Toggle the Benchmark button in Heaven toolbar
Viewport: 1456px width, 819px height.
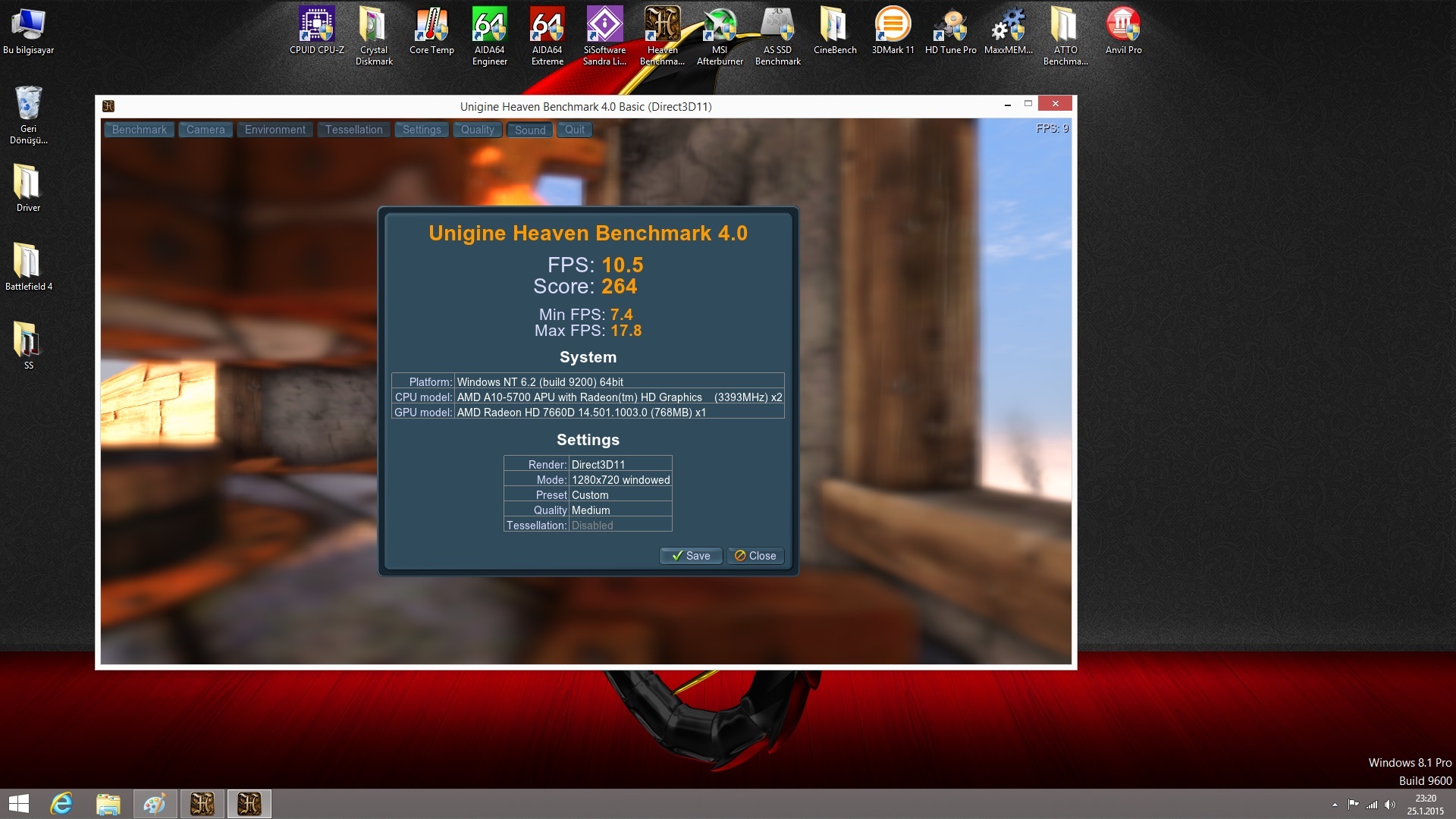(x=139, y=130)
